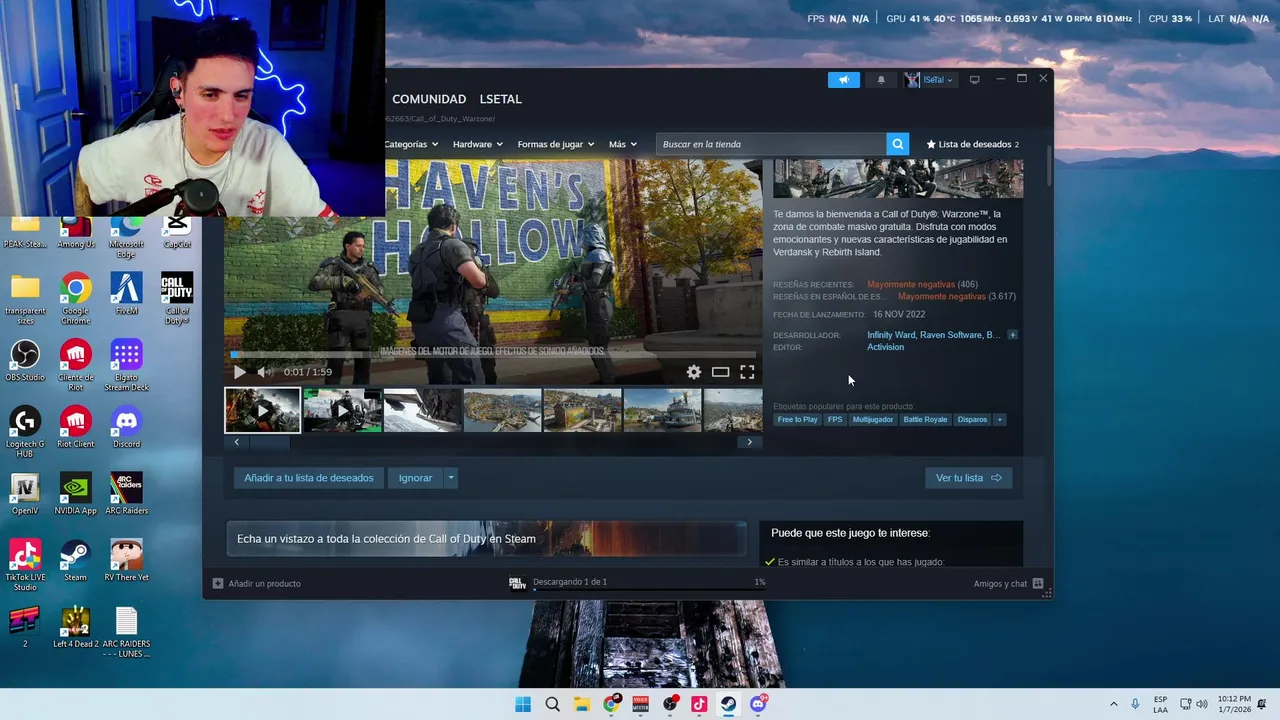Screen dimensions: 1280x720
Task: Enter fullscreen on the trailer video
Action: pyautogui.click(x=747, y=372)
